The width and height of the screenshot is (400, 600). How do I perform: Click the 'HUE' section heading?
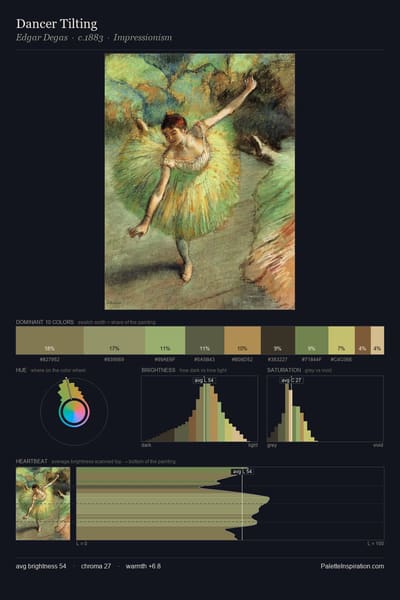[21, 370]
